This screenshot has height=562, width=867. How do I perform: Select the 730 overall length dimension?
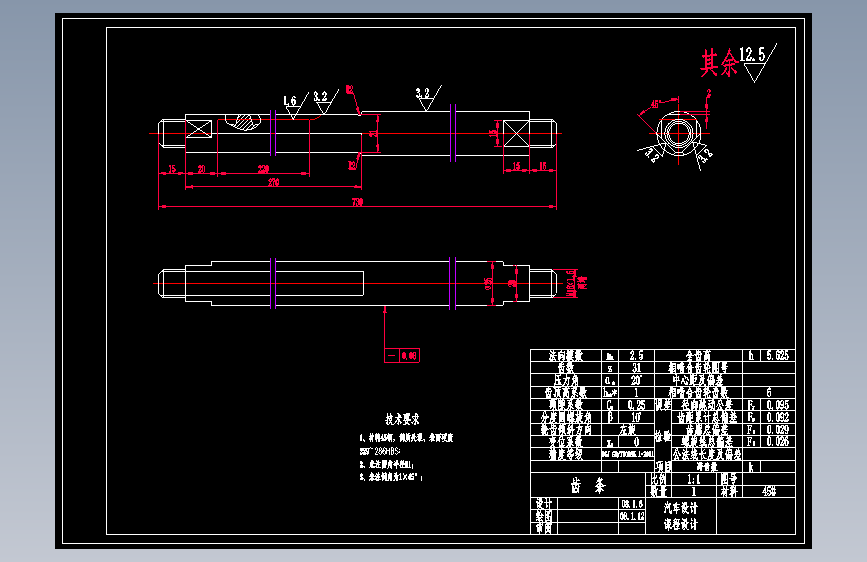coord(357,202)
